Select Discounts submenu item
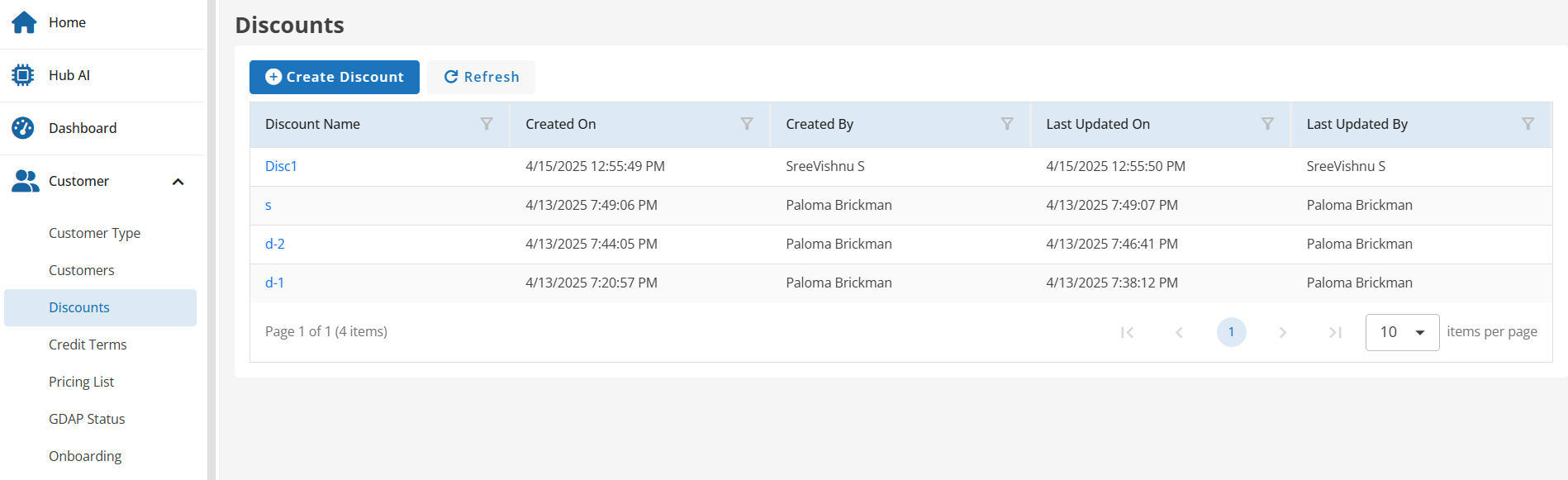1568x480 pixels. click(x=100, y=307)
